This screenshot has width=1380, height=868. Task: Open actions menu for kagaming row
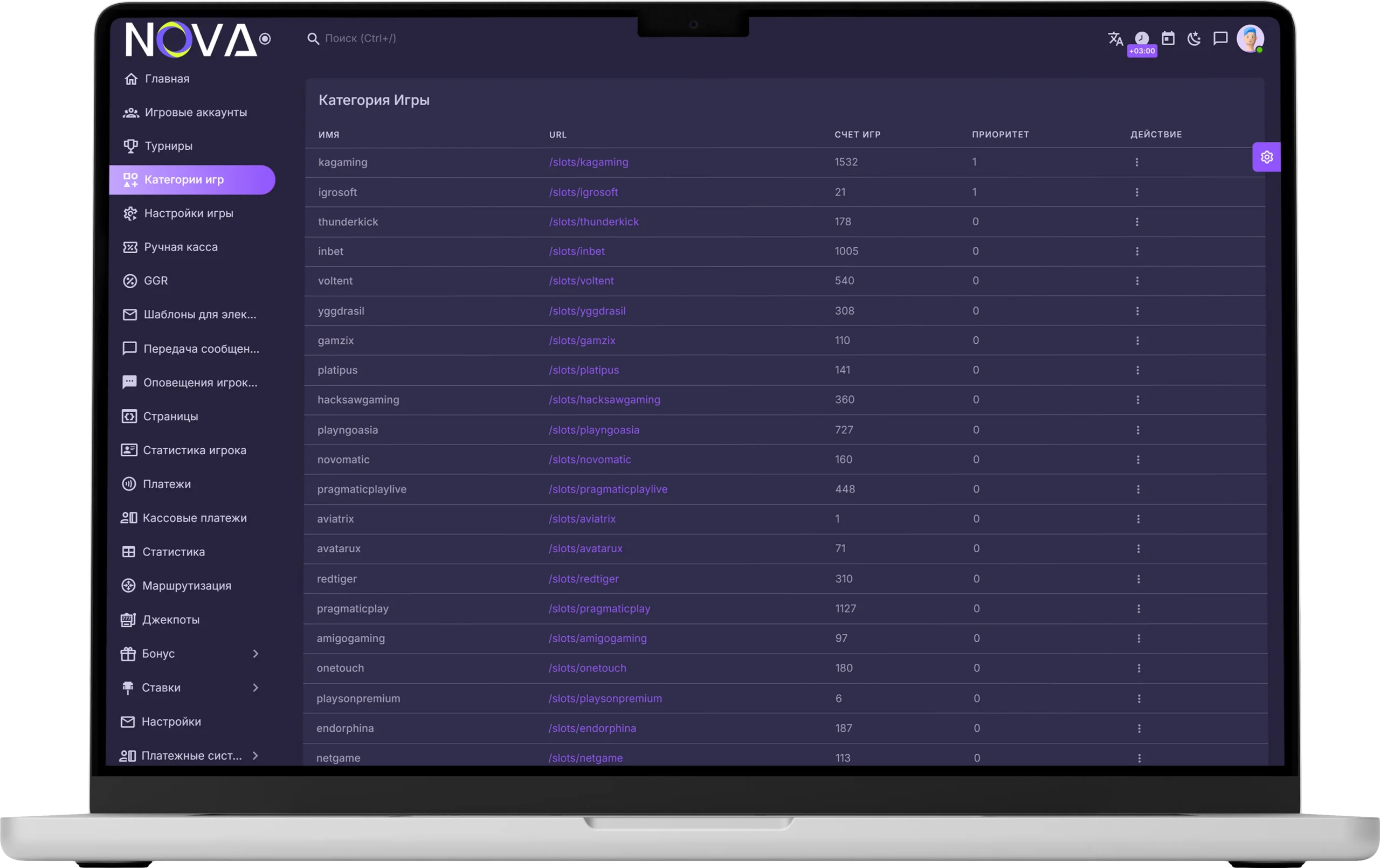(1136, 162)
